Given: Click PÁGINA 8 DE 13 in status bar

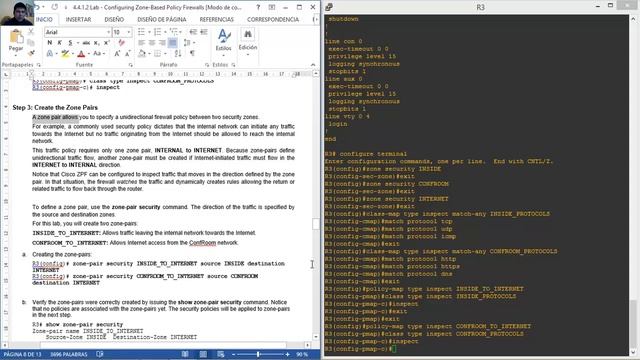Looking at the screenshot, I should point(22,354).
